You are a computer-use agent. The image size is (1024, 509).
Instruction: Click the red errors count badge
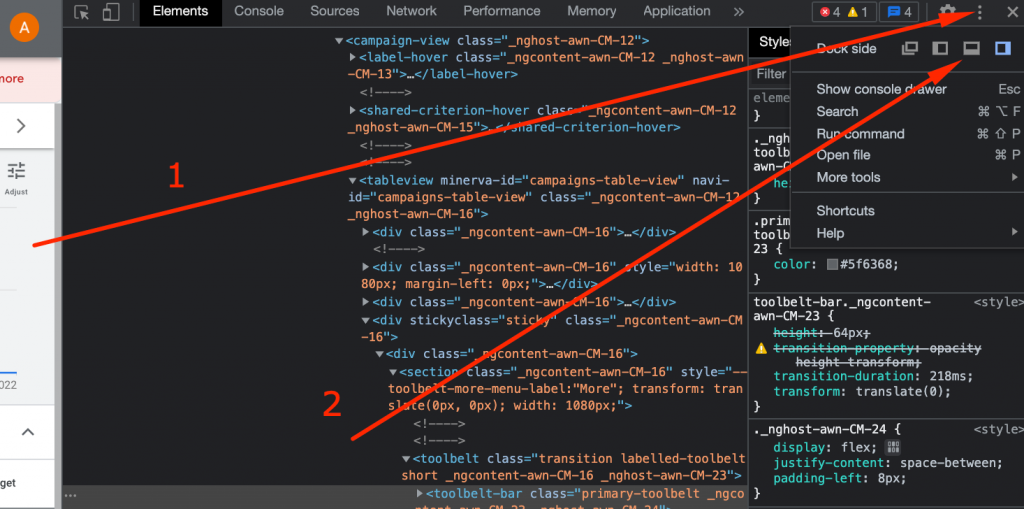click(x=830, y=12)
